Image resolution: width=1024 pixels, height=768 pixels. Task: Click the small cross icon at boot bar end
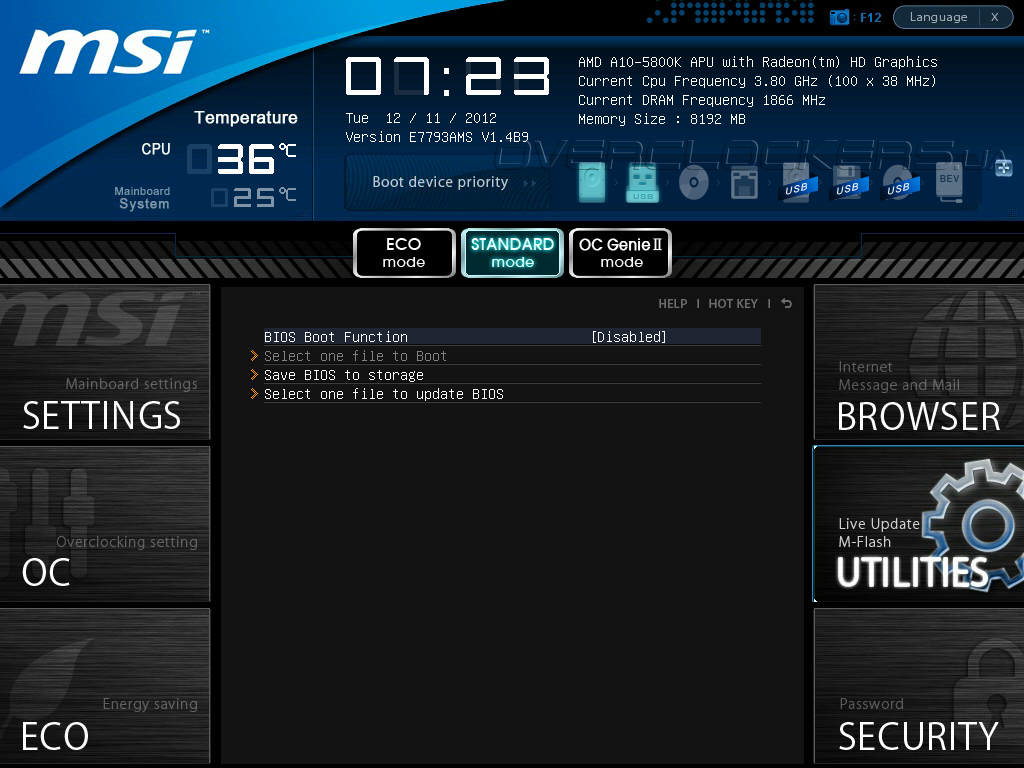[x=1004, y=168]
